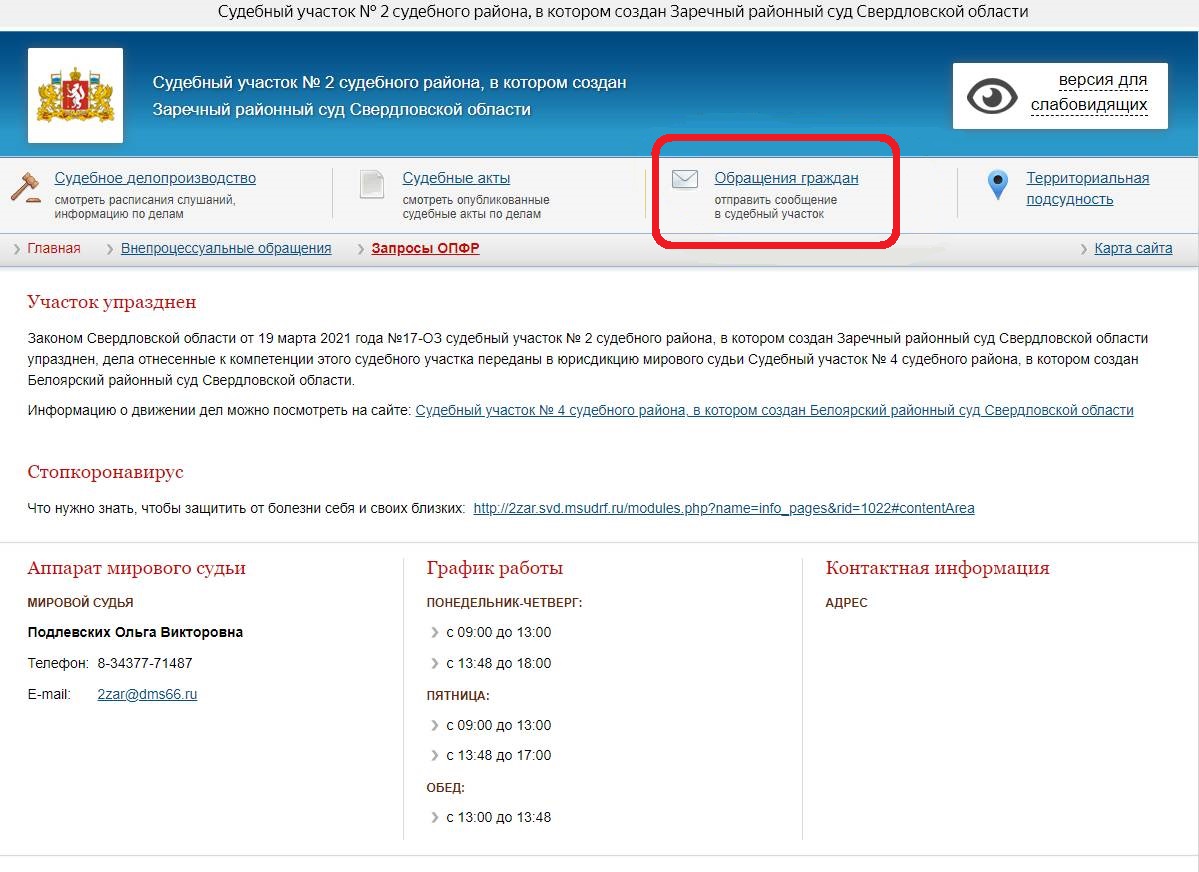Screen dimensions: 1199x872
Task: Click arrow next to Friday с 09:00 до 13:00
Action: pos(434,725)
